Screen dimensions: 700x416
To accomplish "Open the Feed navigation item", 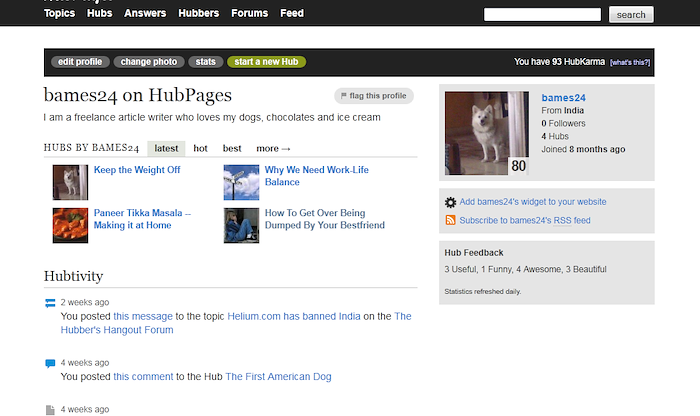I will pyautogui.click(x=292, y=13).
